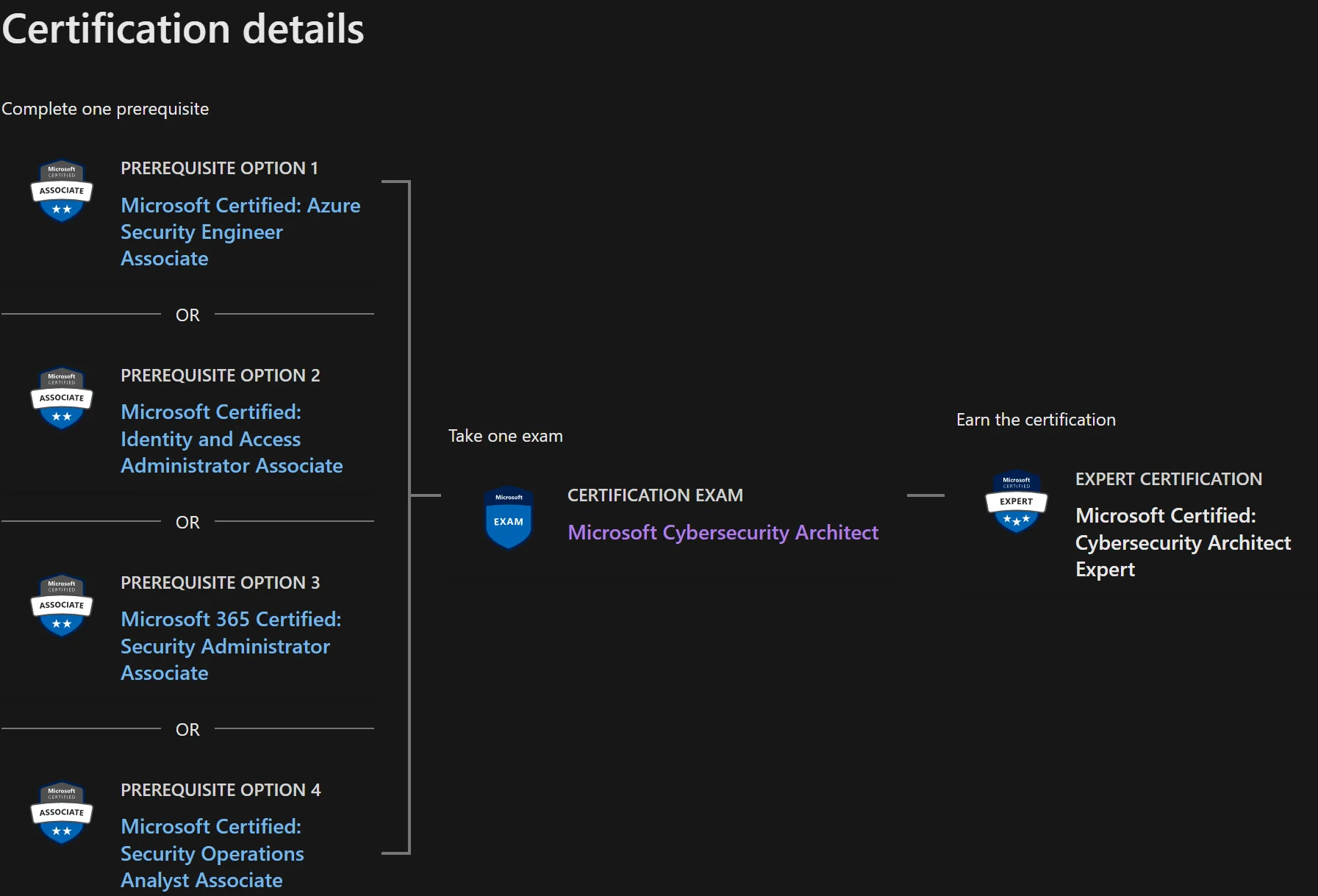1318x896 pixels.
Task: Click the PREREQUISITE OPTION 3 heading
Action: [x=220, y=582]
